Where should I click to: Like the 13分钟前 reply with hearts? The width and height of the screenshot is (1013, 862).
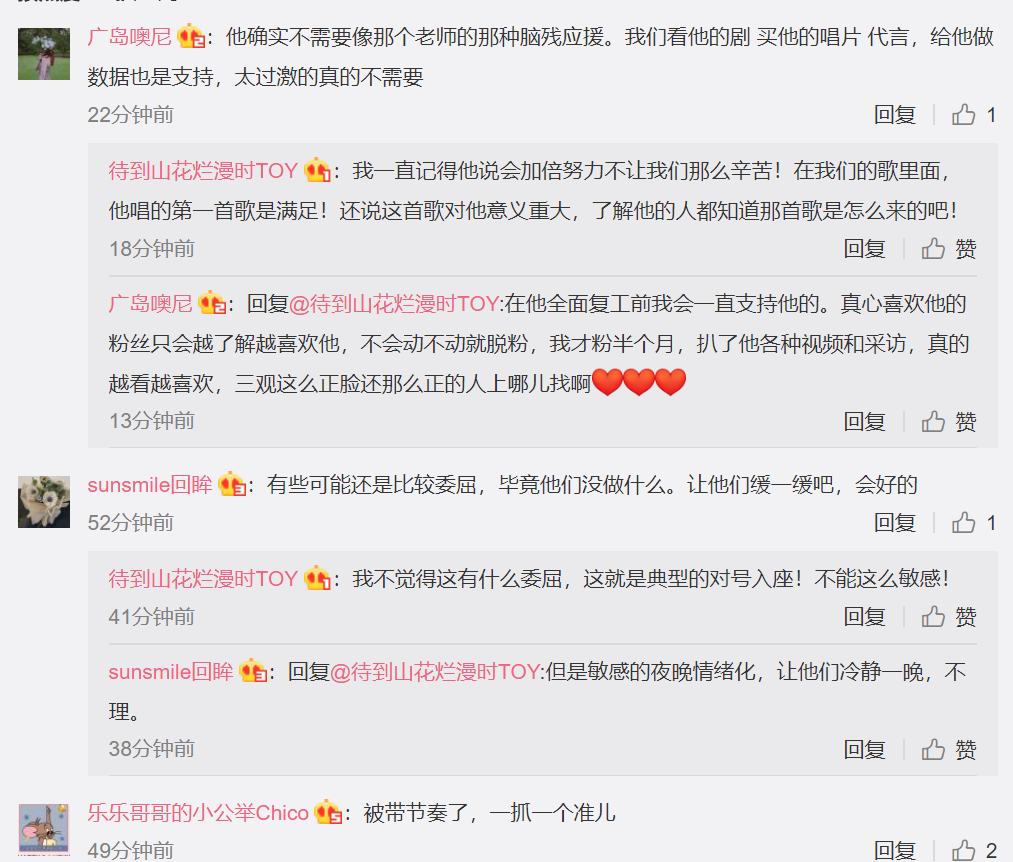(x=948, y=421)
